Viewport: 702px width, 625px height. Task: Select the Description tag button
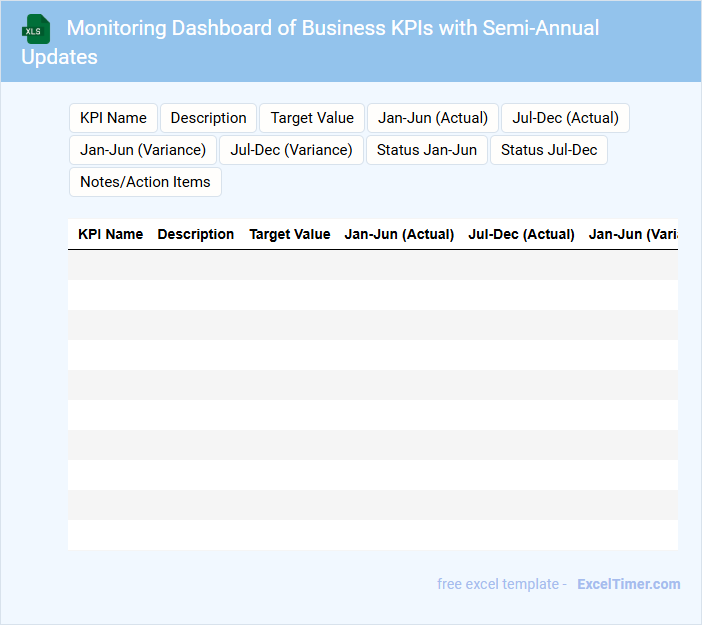click(x=208, y=118)
